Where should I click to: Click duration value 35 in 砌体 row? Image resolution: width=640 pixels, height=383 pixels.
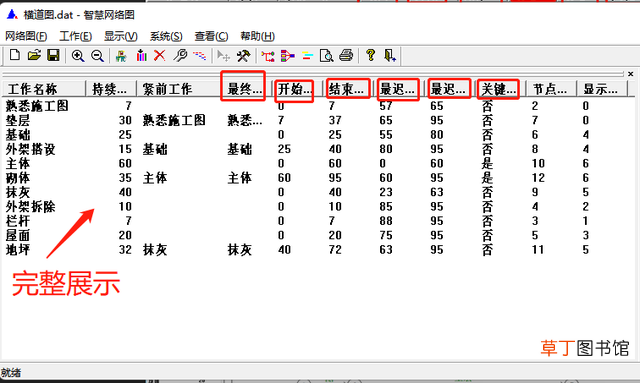pos(125,178)
